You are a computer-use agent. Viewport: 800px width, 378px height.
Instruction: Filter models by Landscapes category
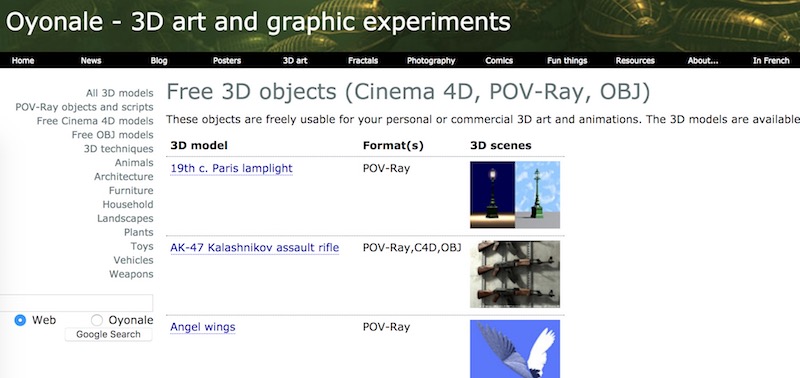point(125,218)
